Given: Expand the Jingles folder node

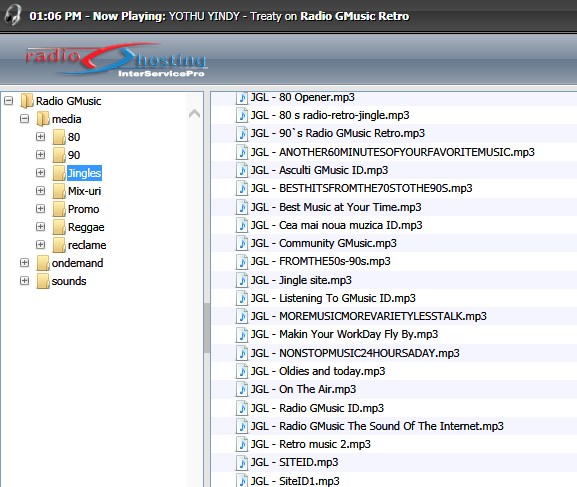Looking at the screenshot, I should [40, 173].
